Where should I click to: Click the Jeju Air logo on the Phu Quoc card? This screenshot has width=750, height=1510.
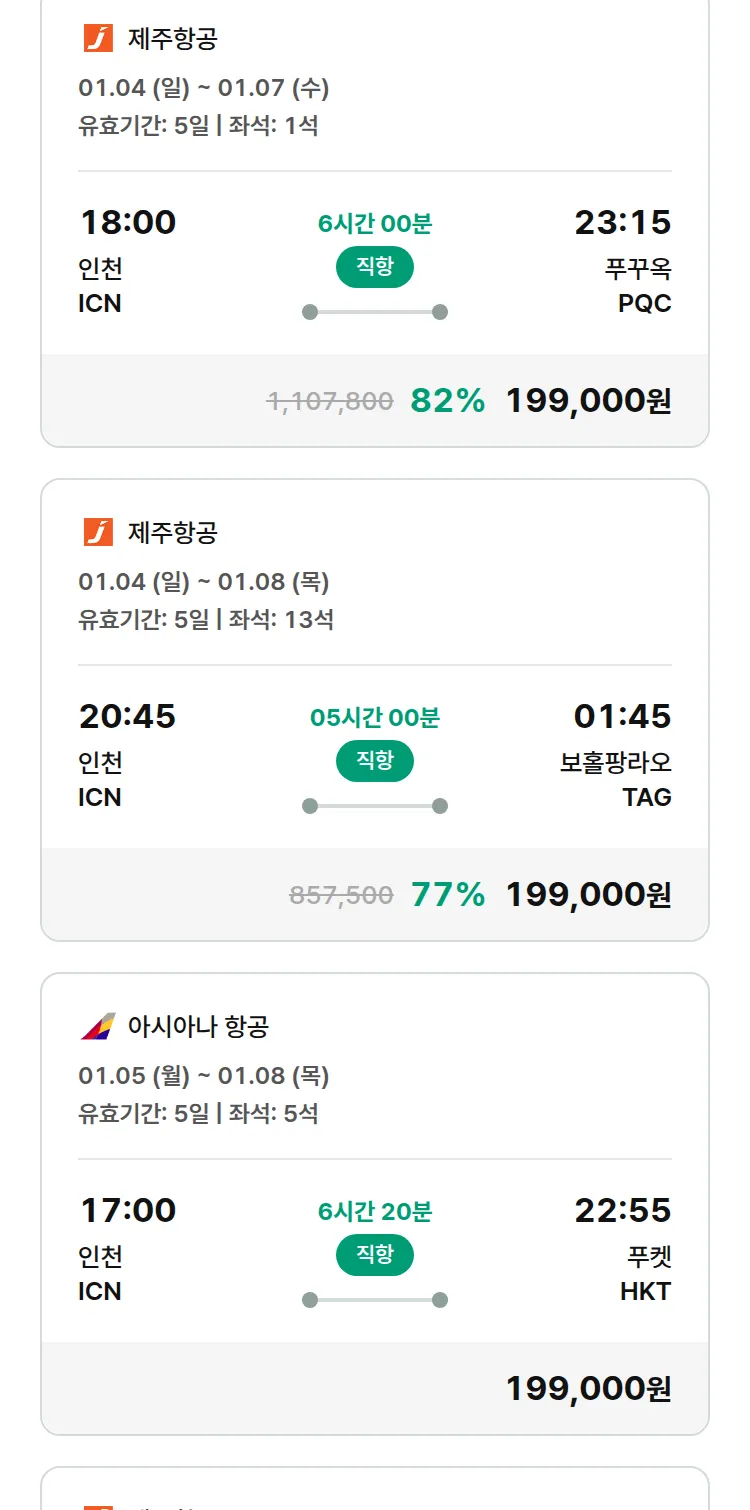(98, 39)
